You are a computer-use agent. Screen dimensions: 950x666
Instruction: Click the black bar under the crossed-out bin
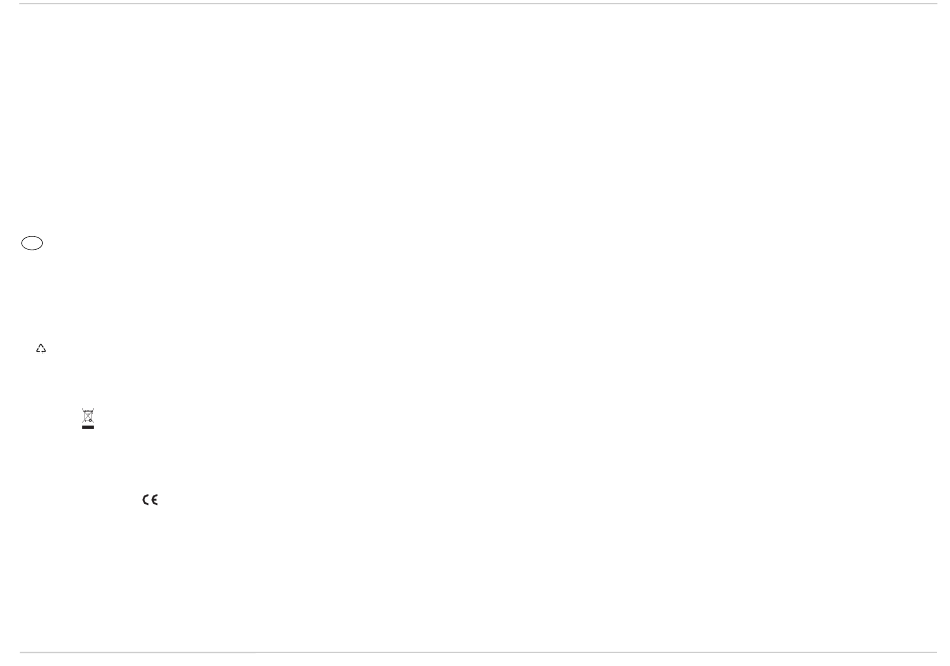88,427
